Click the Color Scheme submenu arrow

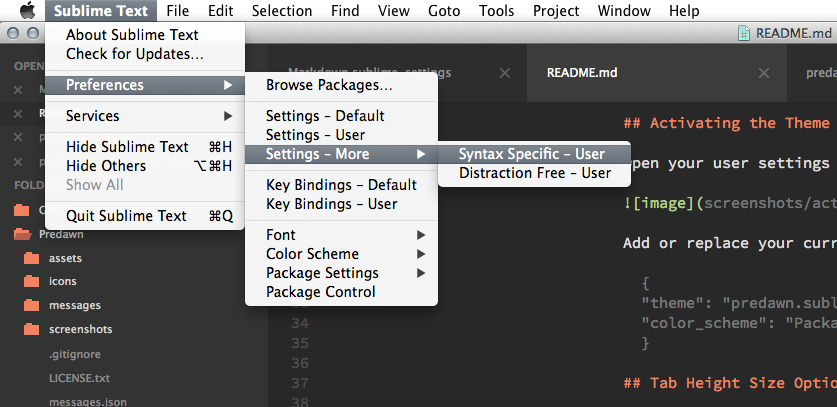[x=421, y=254]
